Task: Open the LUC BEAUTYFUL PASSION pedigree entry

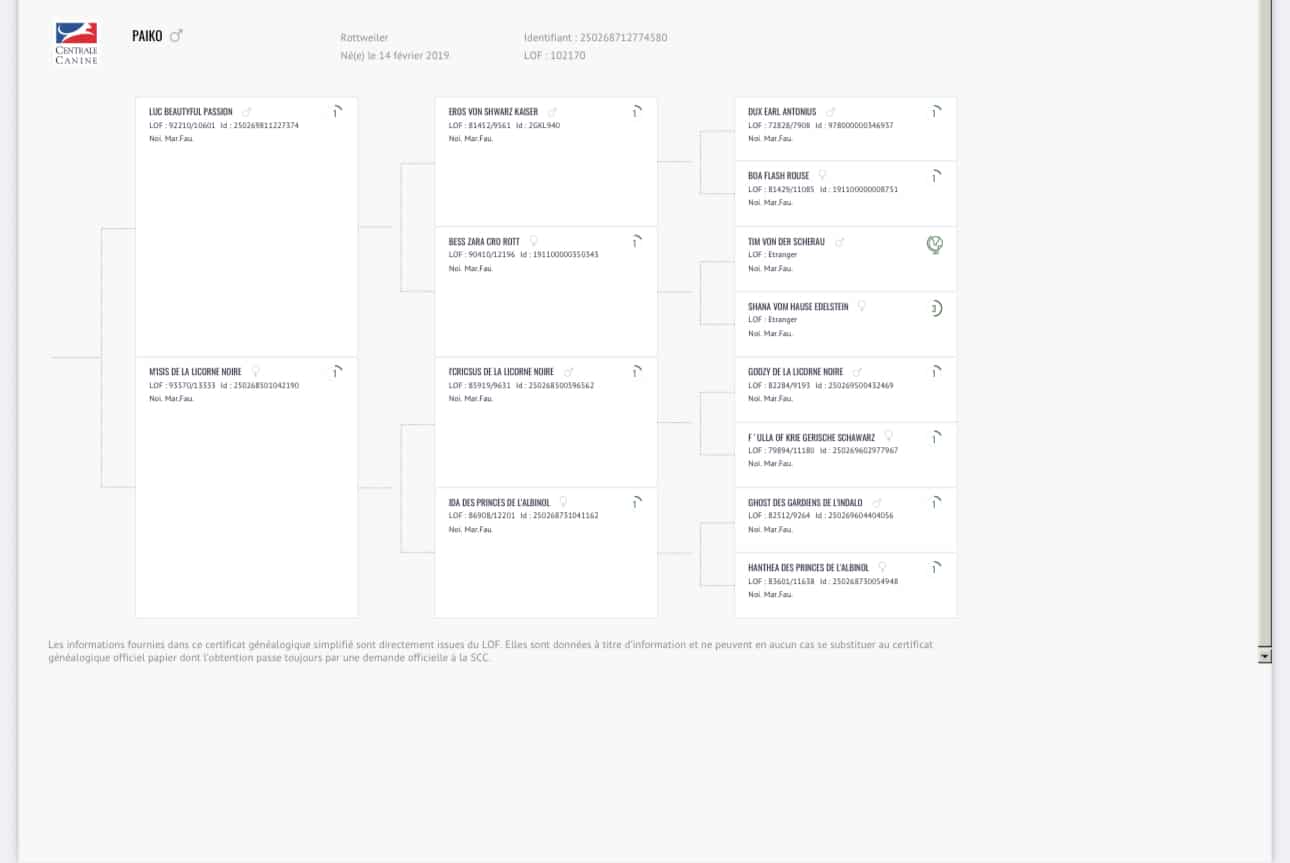Action: 191,112
